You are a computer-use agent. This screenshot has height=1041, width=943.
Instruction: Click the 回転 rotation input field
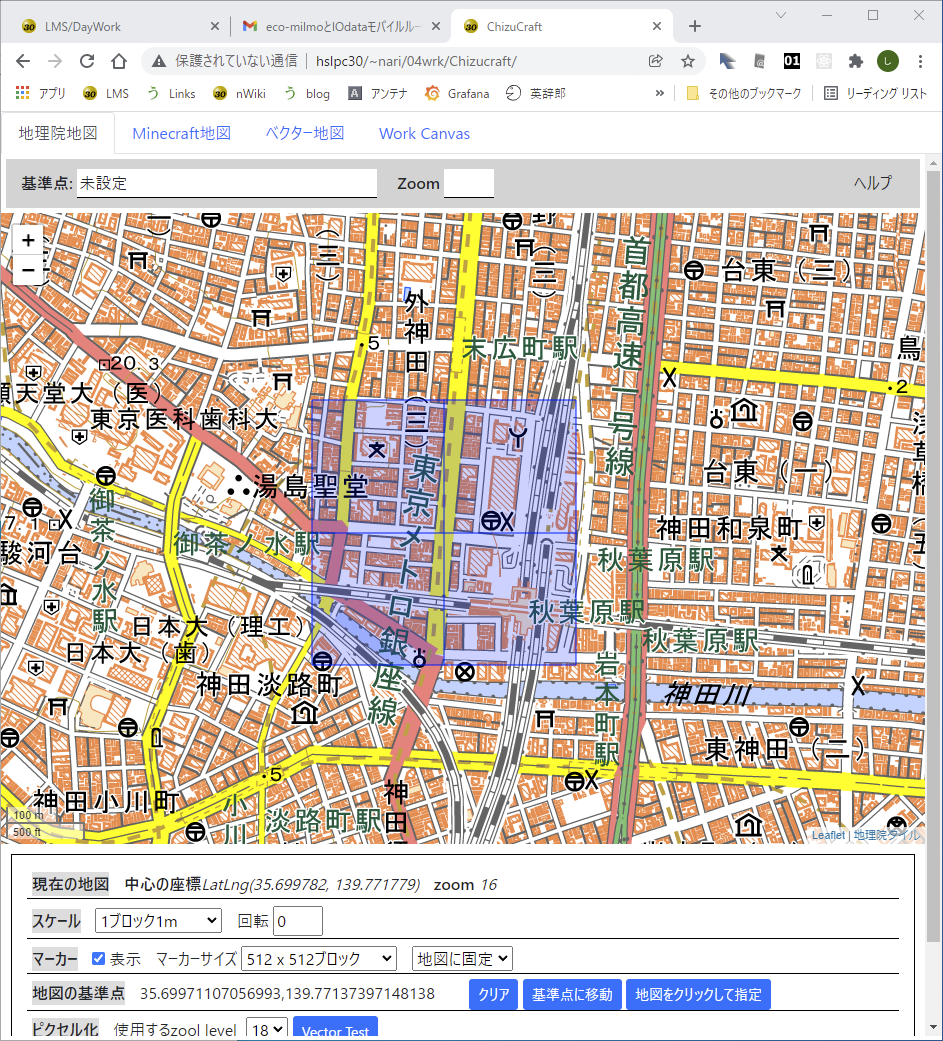297,921
